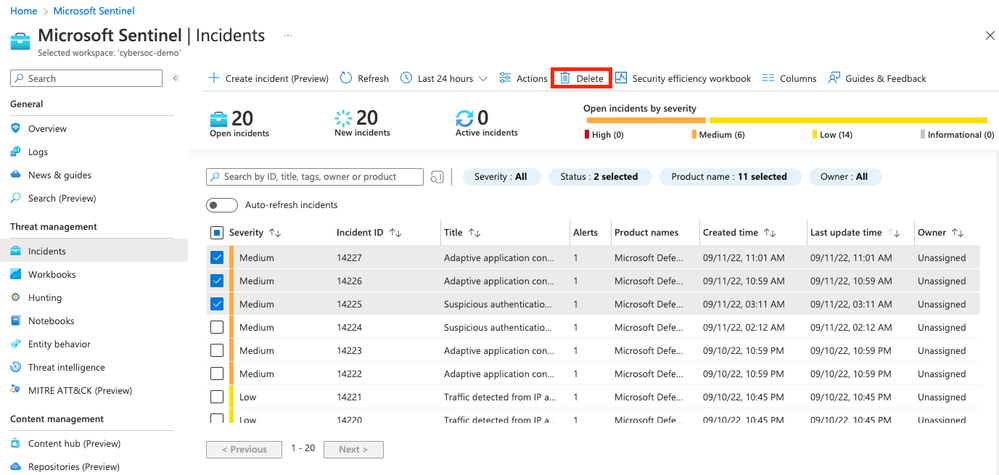Click the Incidents briefcase icon in sidebar
Screen dimensions: 999x475
point(16,251)
